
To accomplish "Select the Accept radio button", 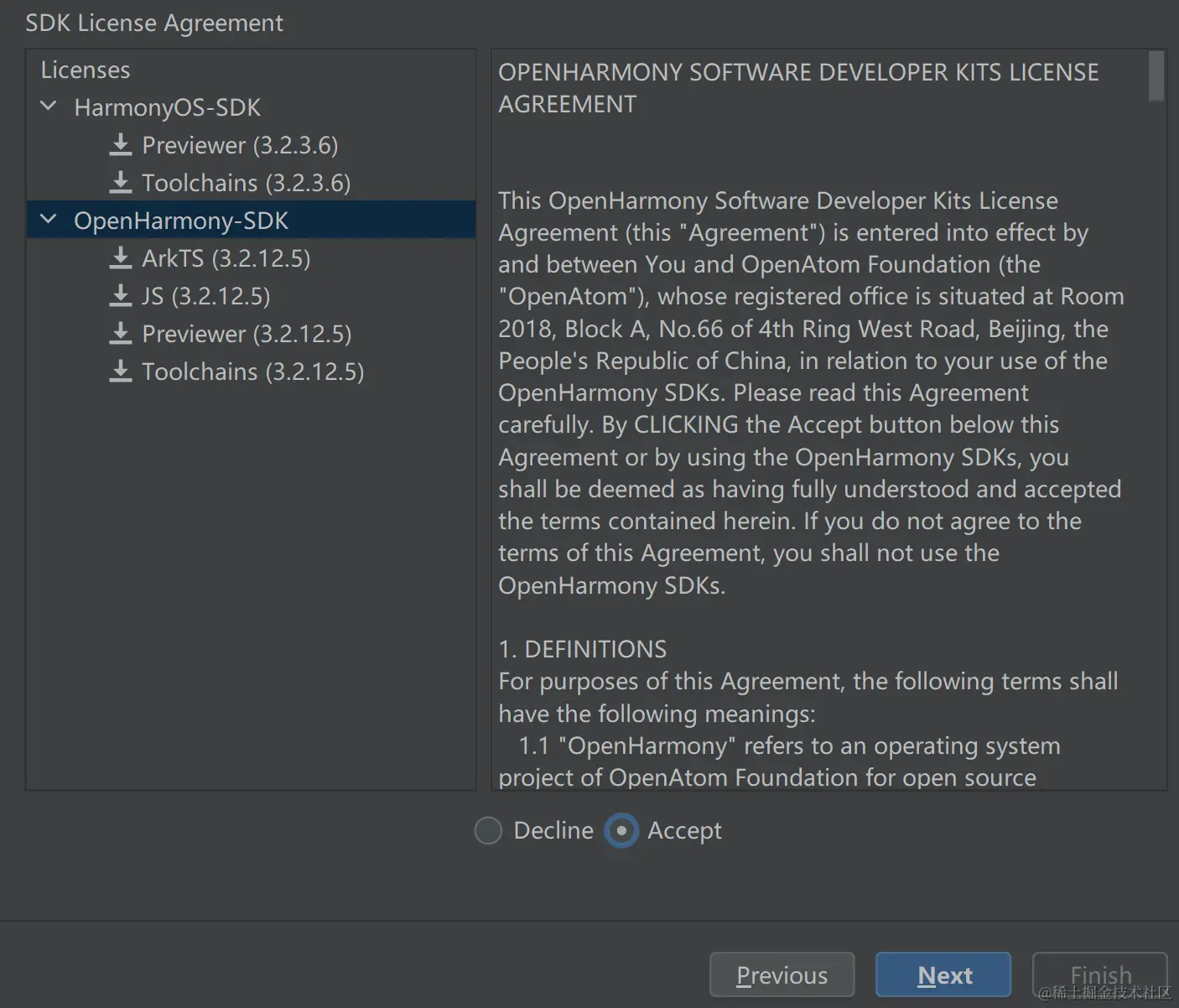I will (x=621, y=831).
